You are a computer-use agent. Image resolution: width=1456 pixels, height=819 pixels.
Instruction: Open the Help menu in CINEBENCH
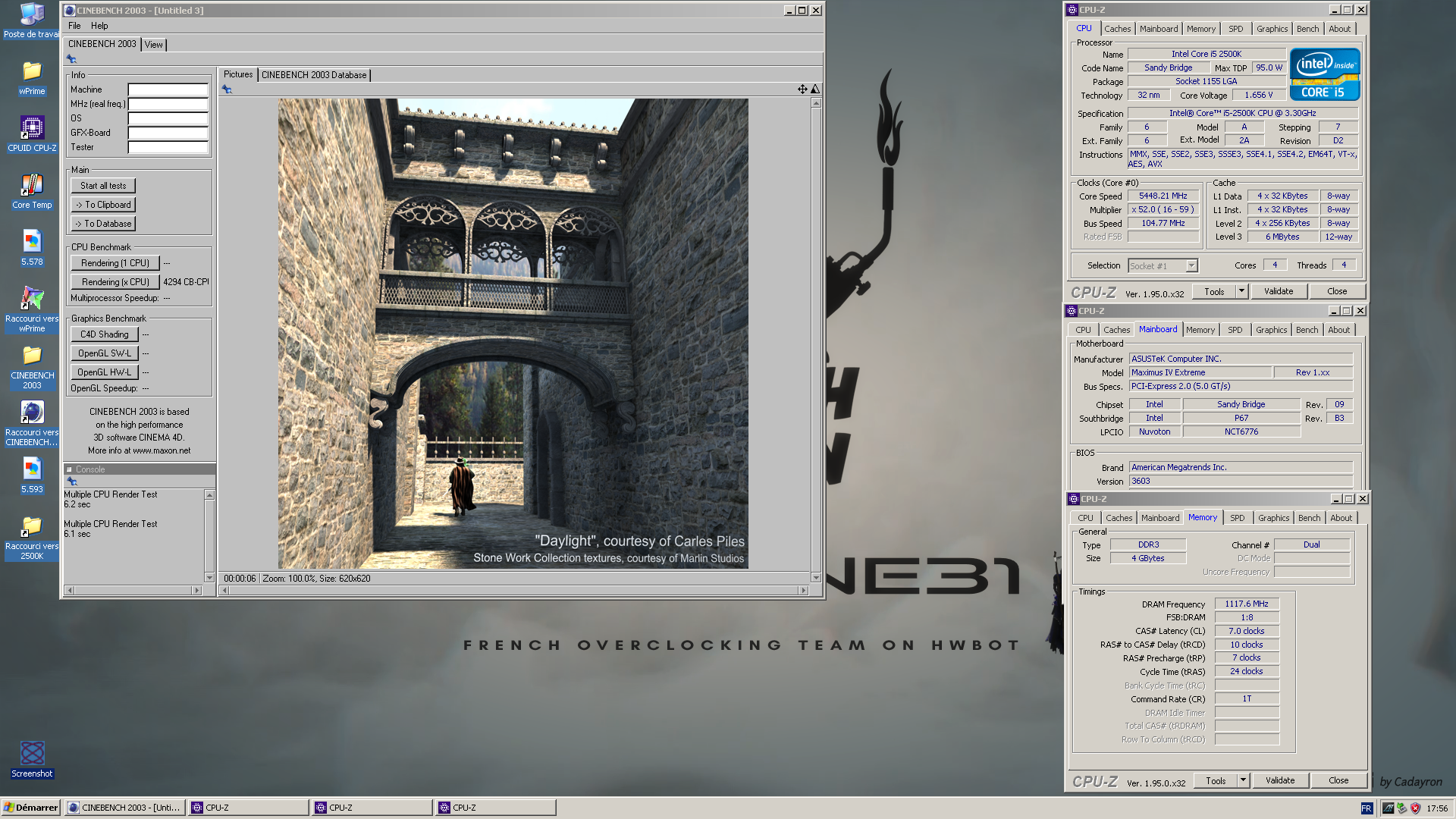99,26
